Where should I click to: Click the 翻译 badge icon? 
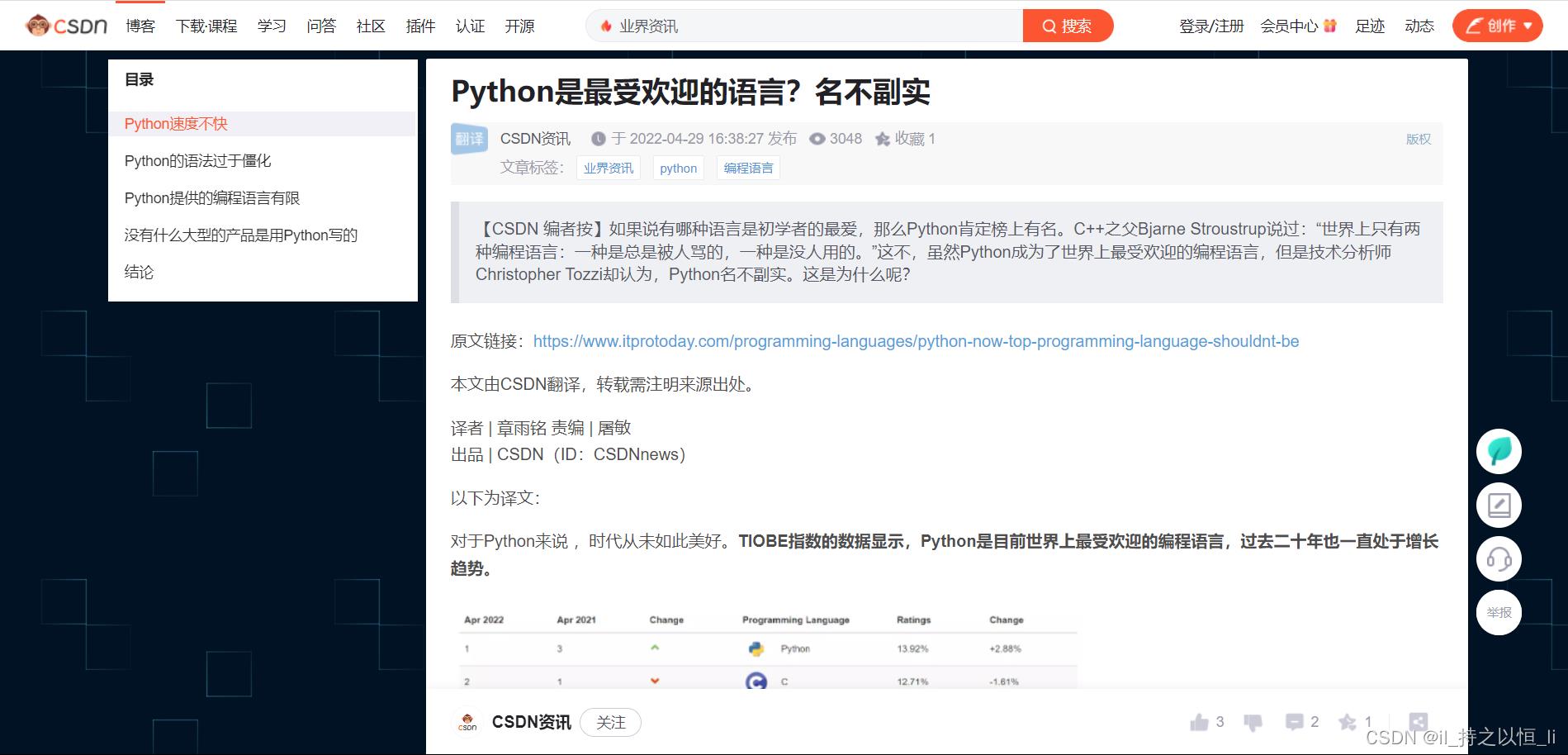coord(469,139)
